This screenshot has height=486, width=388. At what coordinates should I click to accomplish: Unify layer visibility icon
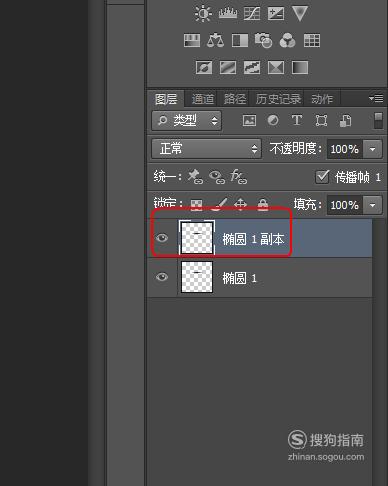click(217, 177)
